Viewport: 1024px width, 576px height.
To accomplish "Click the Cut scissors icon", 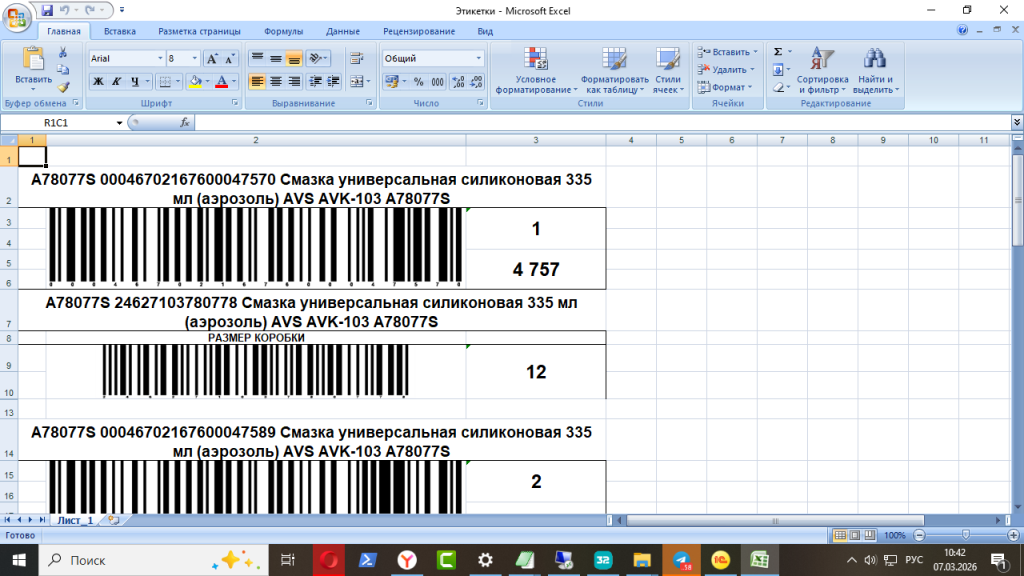I will click(x=63, y=53).
